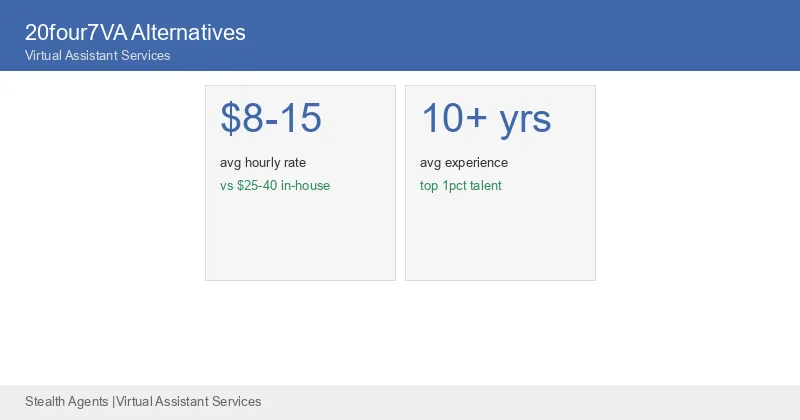Click the 10+ yrs figure

486,119
